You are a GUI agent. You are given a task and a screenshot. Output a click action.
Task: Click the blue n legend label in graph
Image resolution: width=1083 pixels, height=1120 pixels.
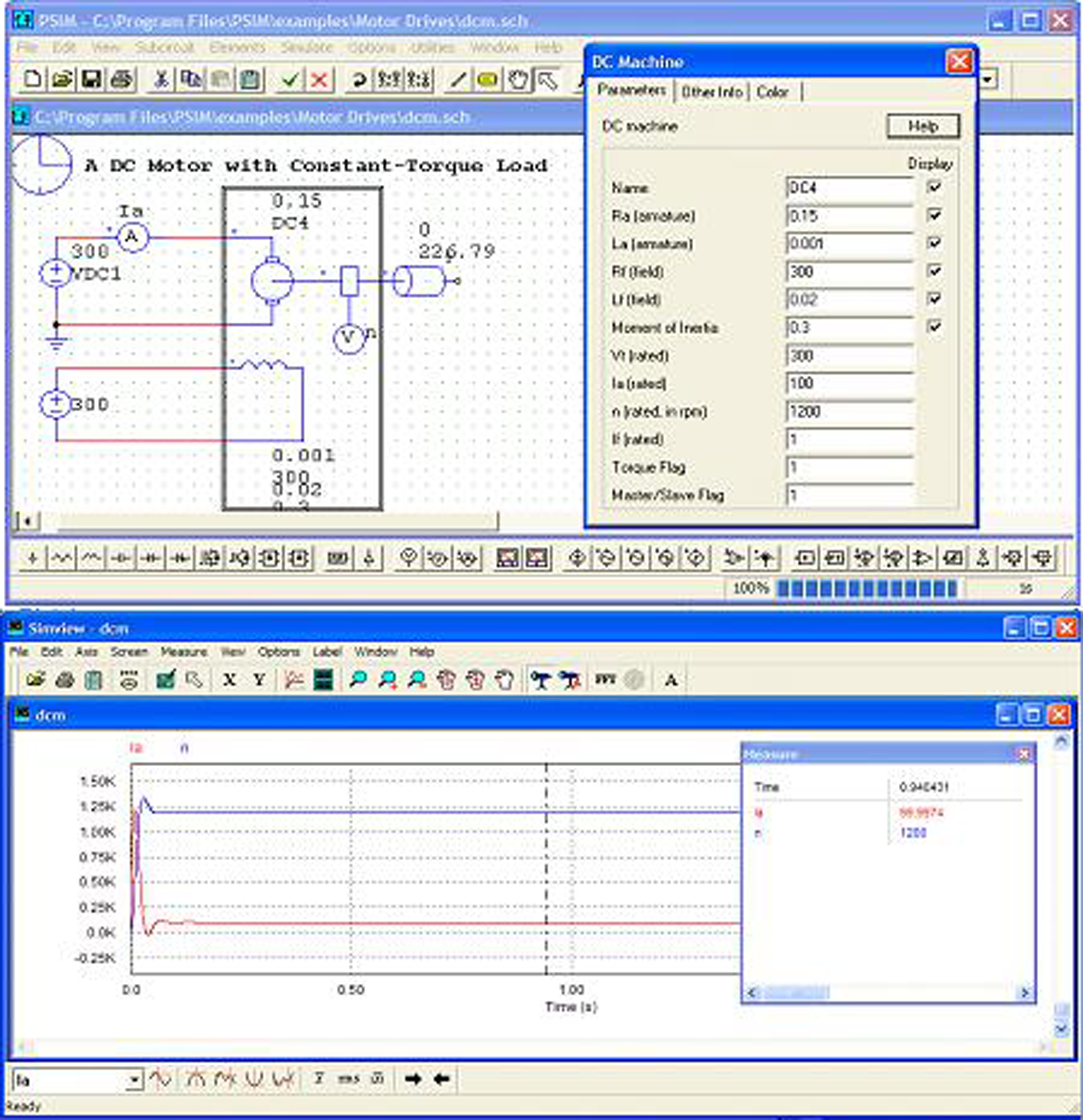184,748
